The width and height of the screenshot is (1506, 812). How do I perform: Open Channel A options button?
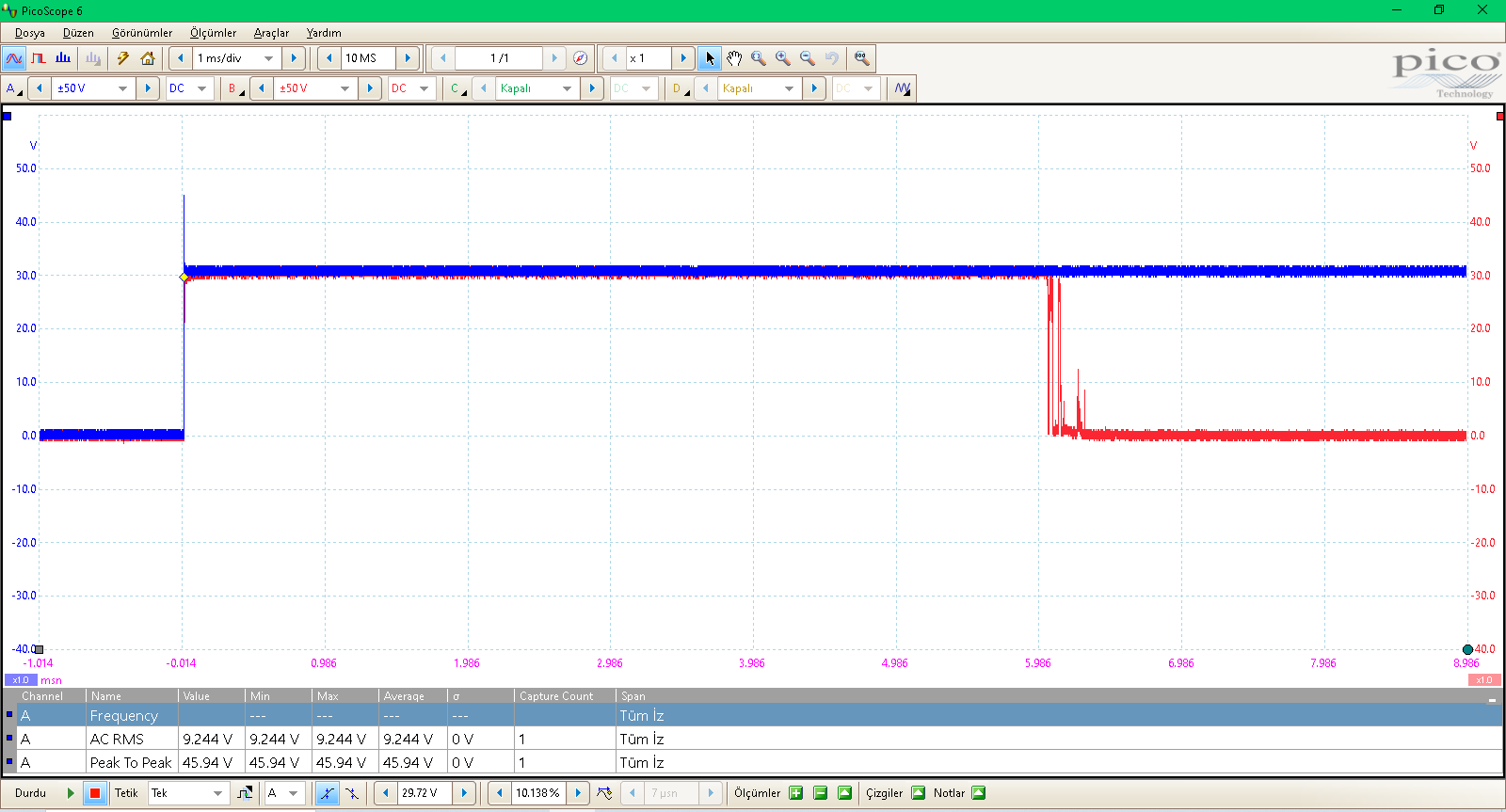(13, 88)
